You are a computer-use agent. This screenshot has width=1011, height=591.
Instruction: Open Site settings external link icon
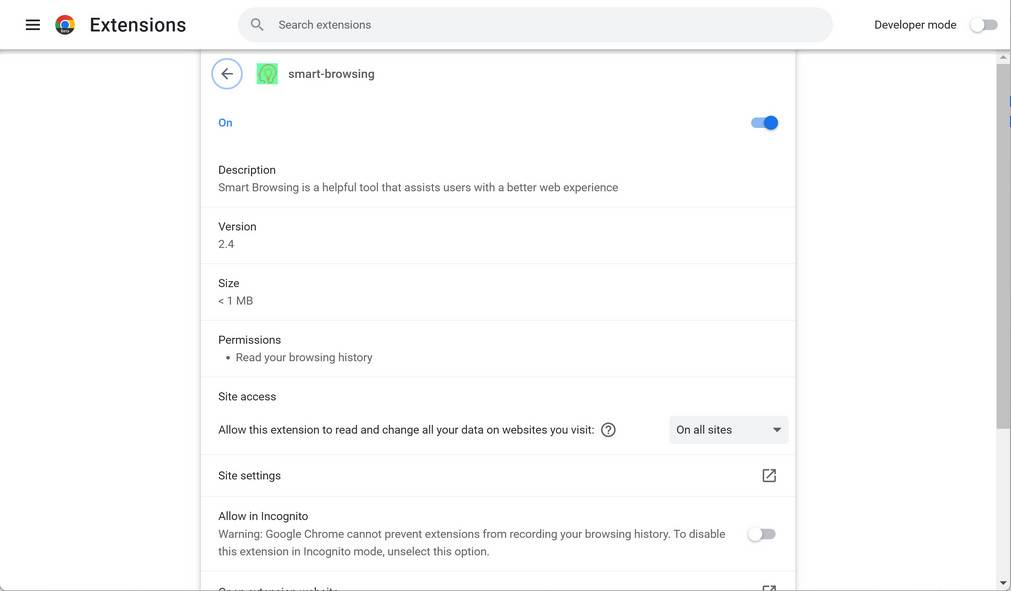[769, 476]
